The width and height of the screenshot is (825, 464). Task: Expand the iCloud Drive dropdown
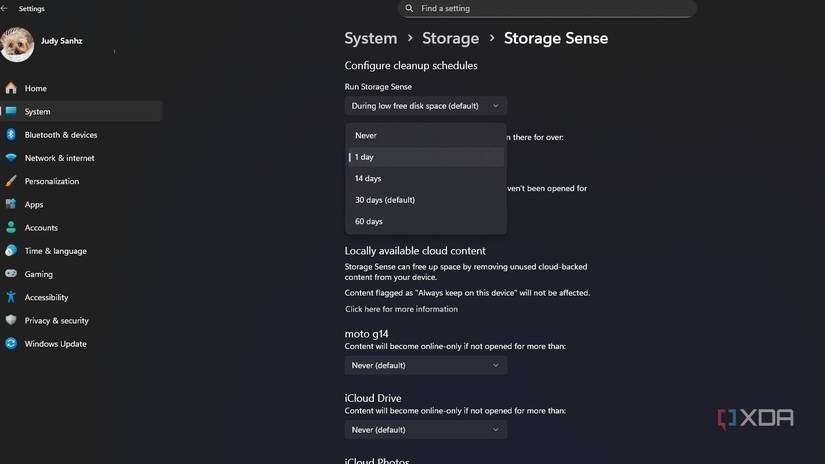click(425, 430)
